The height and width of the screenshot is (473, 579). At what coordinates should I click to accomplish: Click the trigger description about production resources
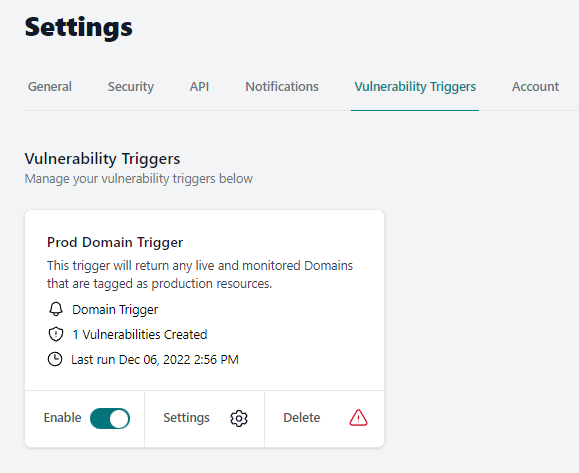(x=200, y=274)
